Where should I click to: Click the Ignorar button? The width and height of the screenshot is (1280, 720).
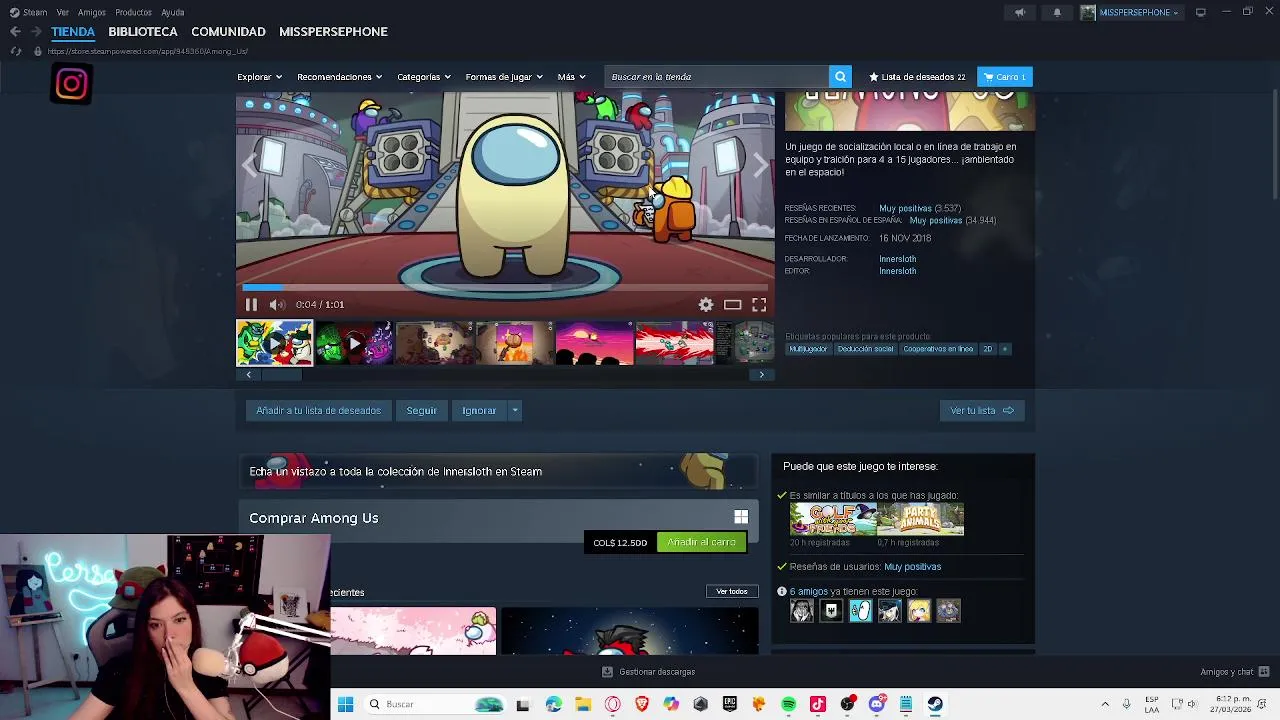[479, 411]
